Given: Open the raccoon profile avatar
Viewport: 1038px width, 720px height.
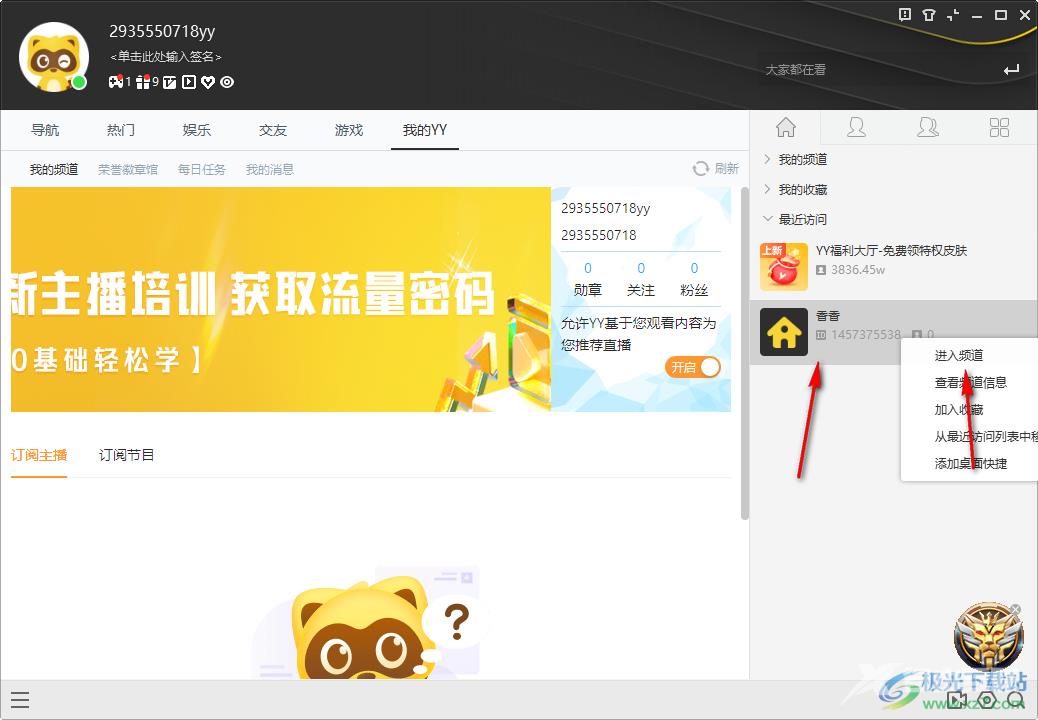Looking at the screenshot, I should [54, 57].
